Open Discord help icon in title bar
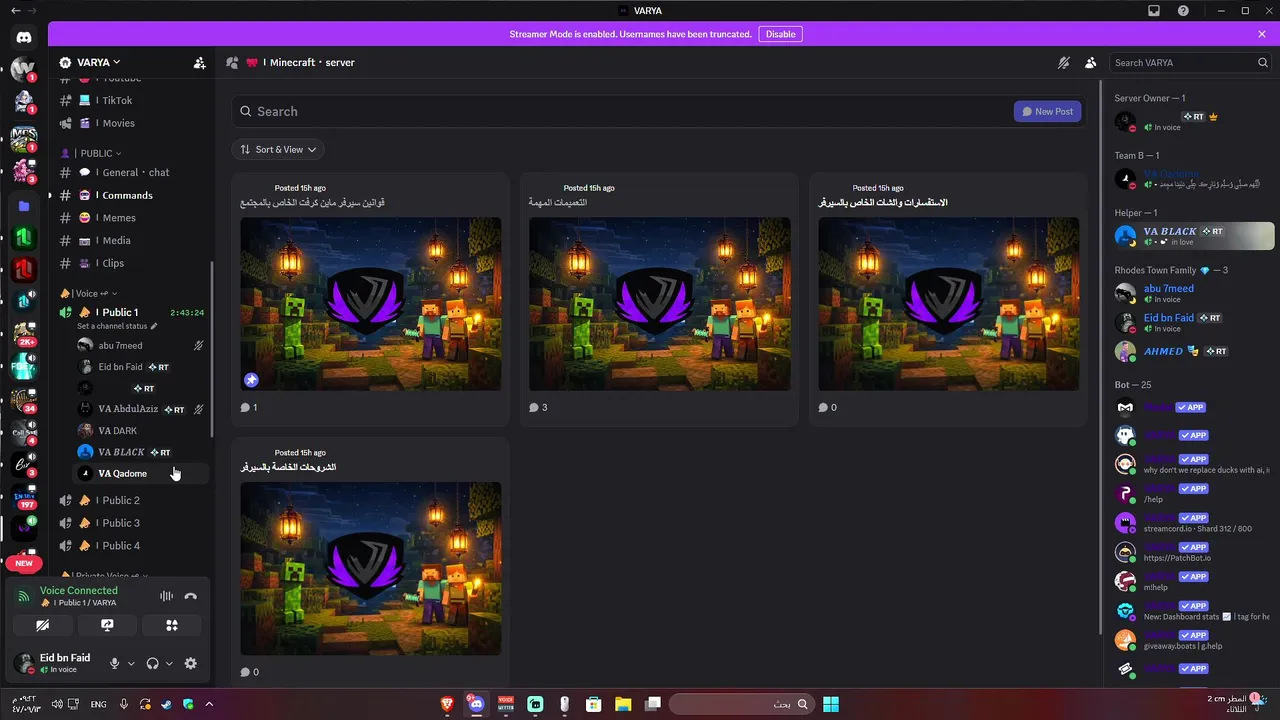This screenshot has height=720, width=1280. coord(1184,10)
